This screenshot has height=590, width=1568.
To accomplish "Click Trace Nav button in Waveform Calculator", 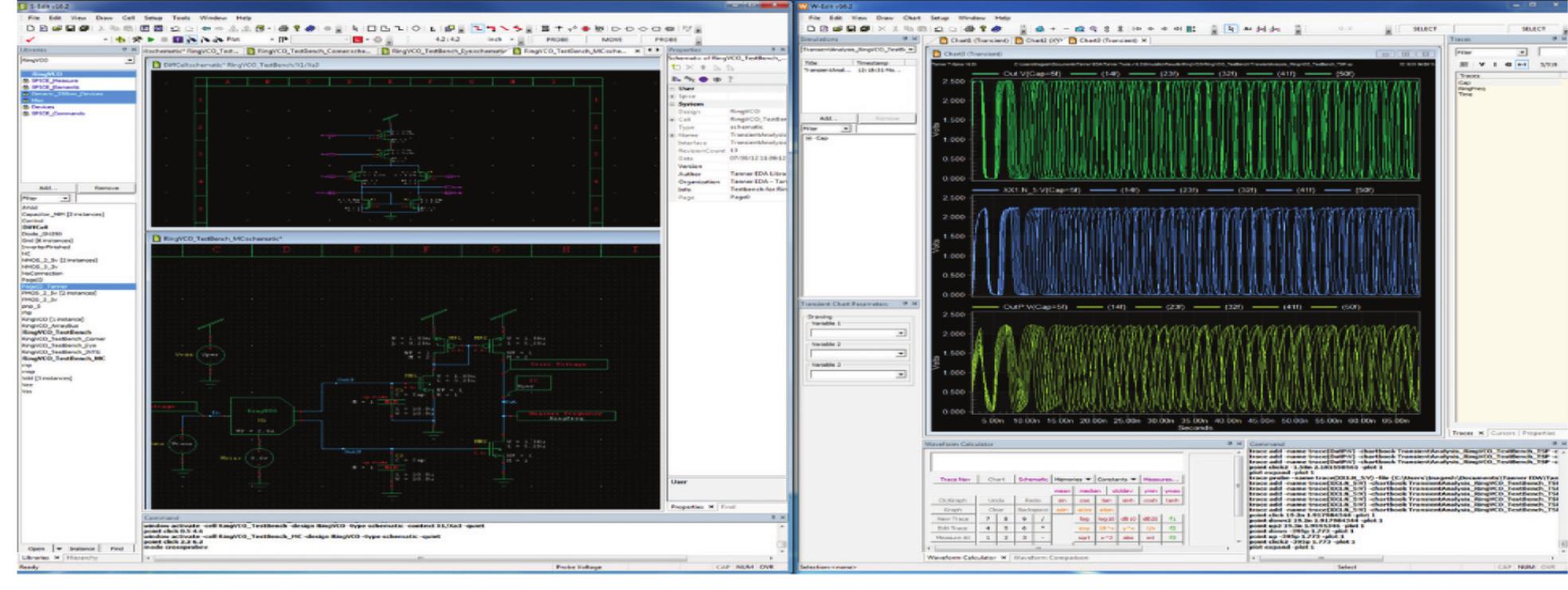I will (x=956, y=479).
